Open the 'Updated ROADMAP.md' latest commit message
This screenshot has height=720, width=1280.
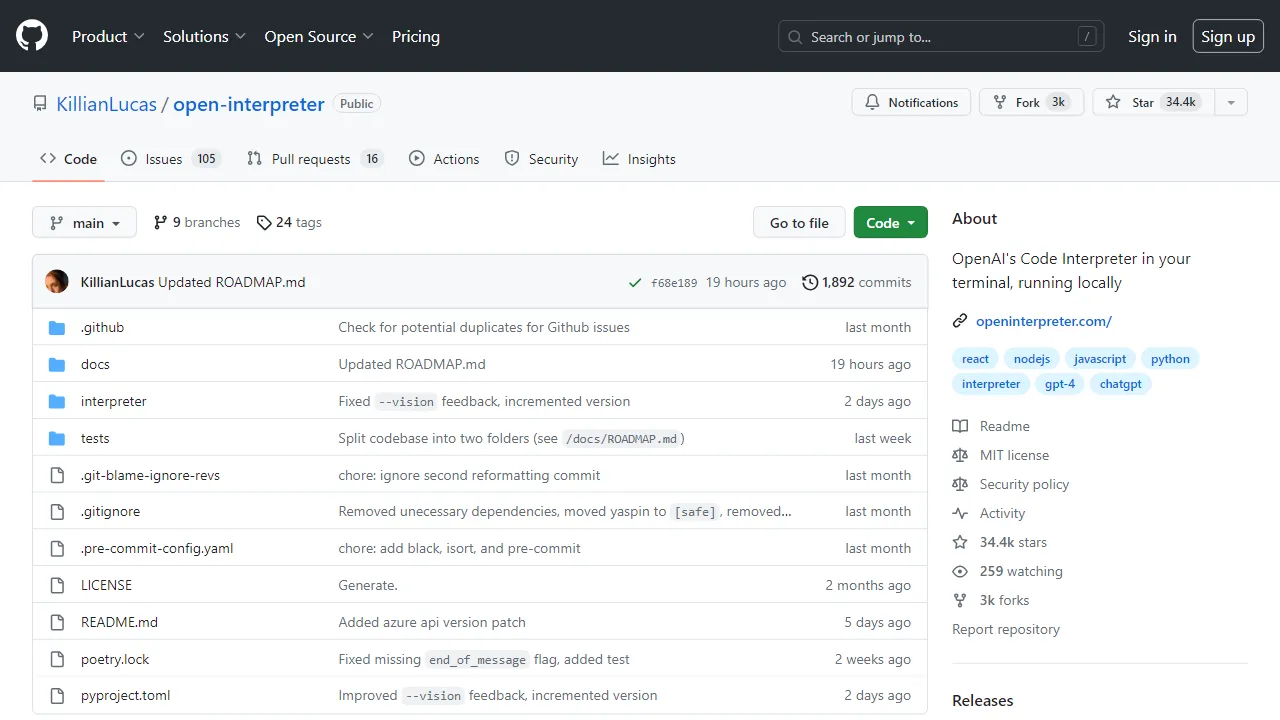(232, 282)
